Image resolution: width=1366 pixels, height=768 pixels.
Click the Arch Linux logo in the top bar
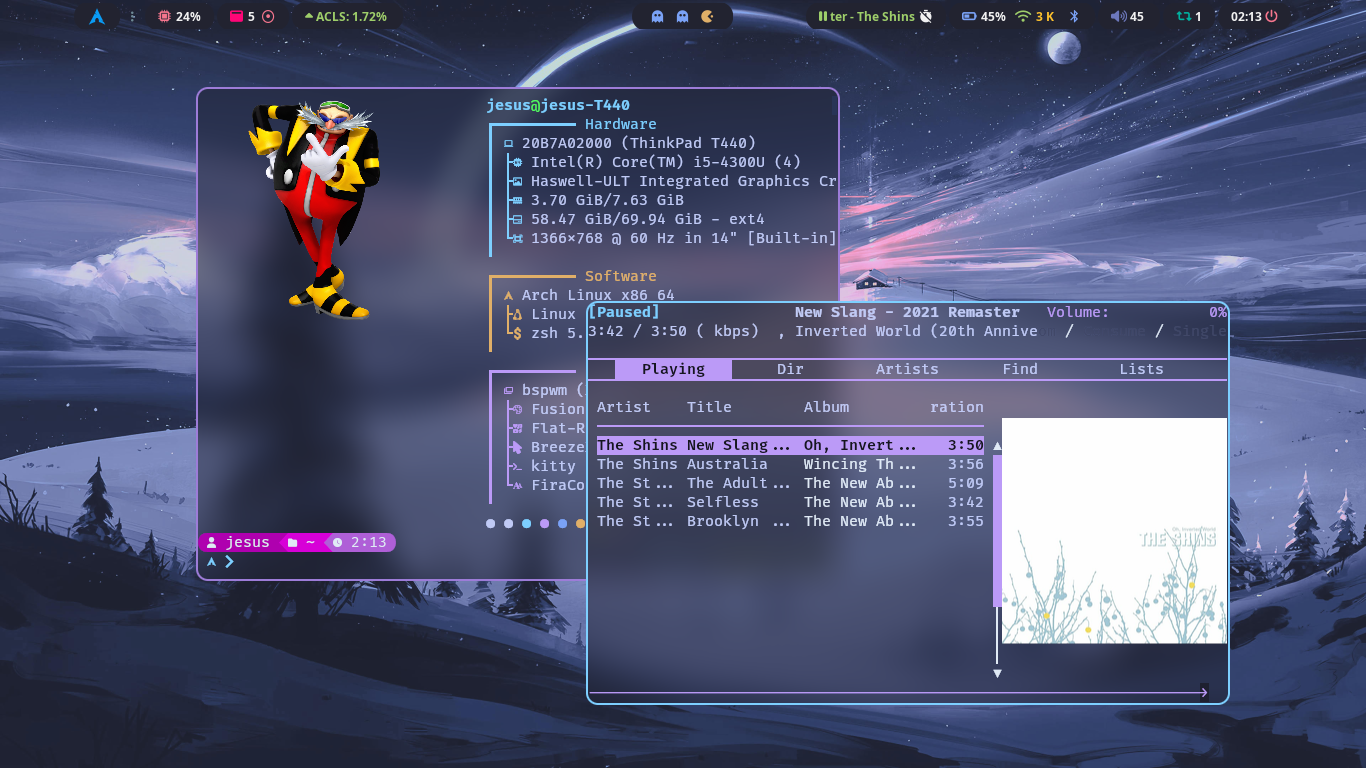tap(97, 15)
